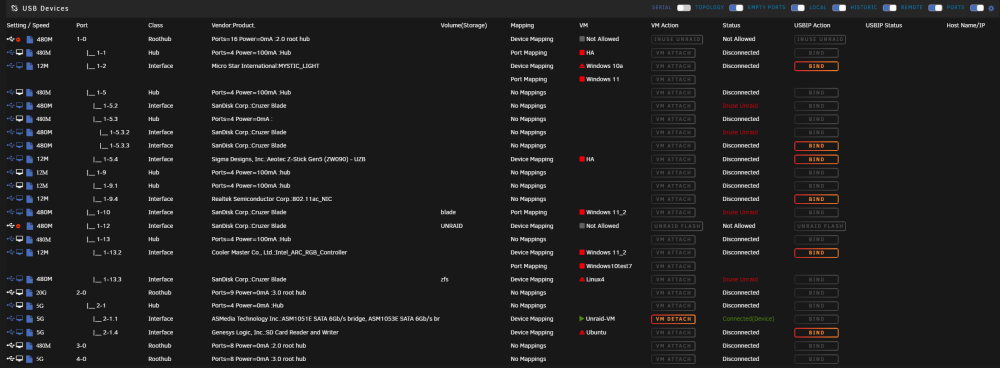The width and height of the screenshot is (1000, 368).
Task: Click the 20G speed value on port 2-0
Action: [x=42, y=292]
